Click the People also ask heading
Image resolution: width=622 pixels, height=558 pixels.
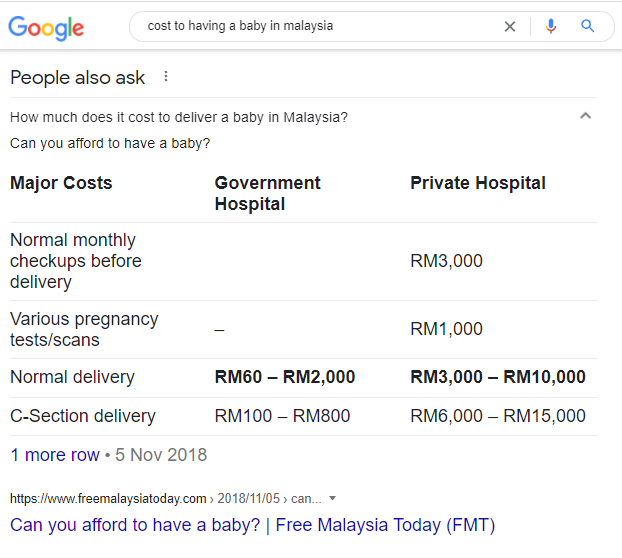77,78
